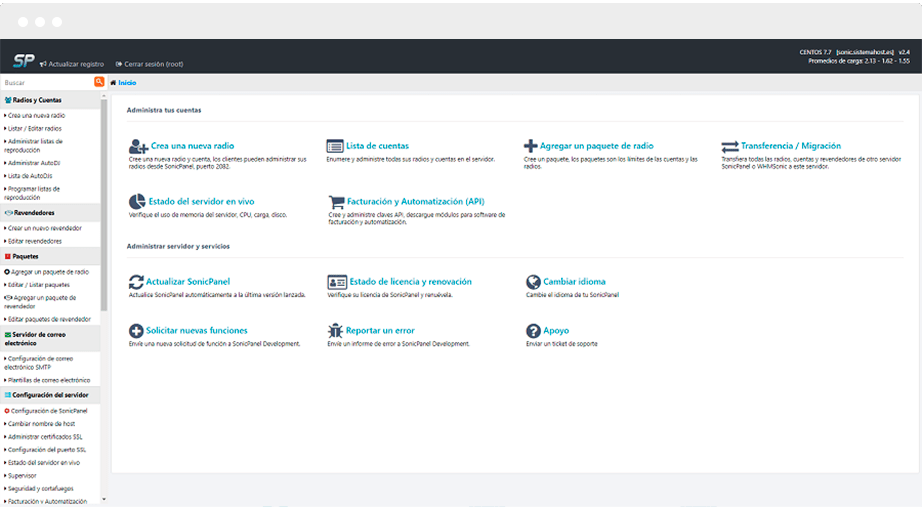The width and height of the screenshot is (922, 507).
Task: Open Actualizar registro in top bar
Action: point(72,64)
